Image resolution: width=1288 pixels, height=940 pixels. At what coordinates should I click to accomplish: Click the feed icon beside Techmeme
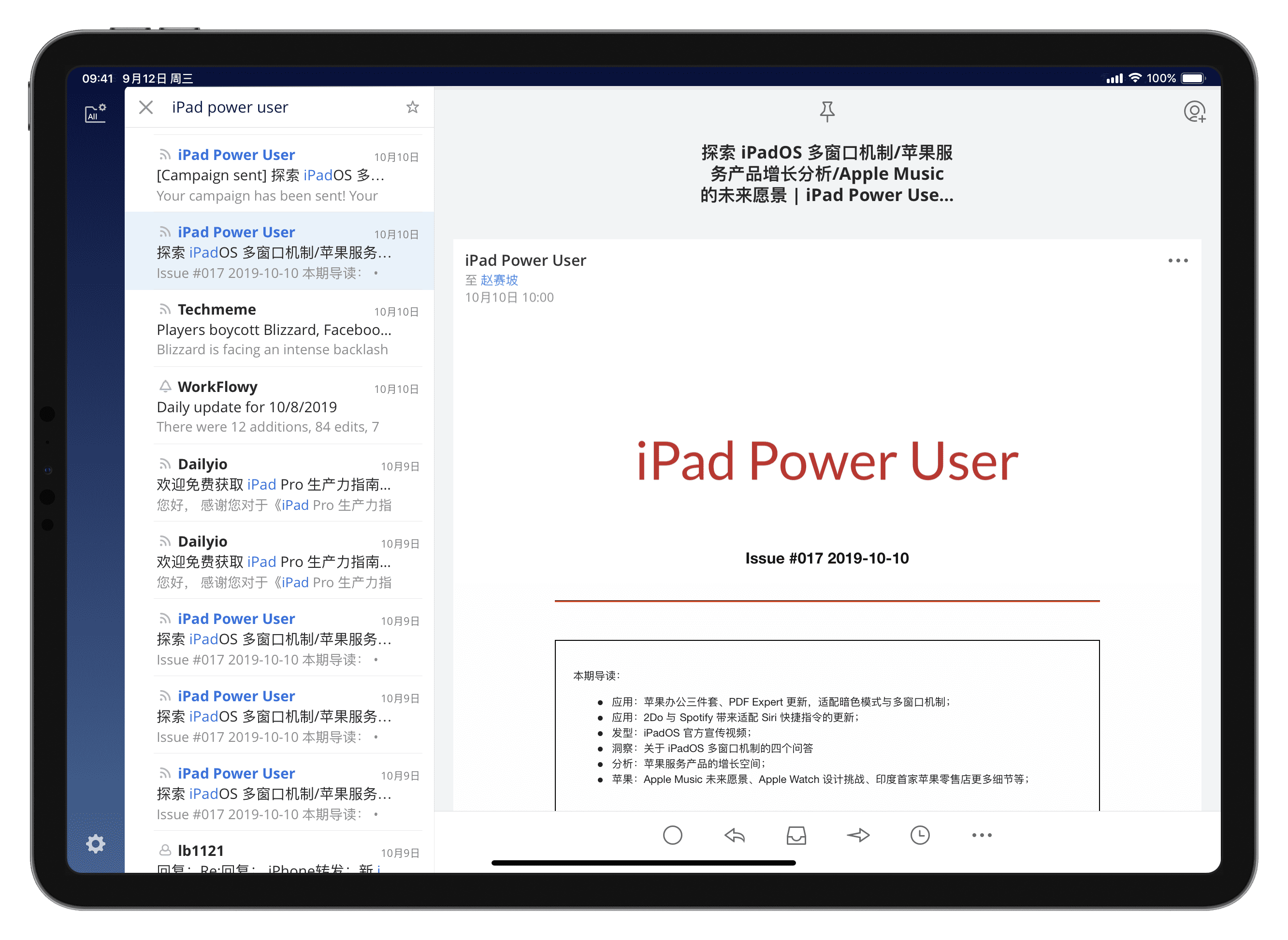click(x=164, y=309)
